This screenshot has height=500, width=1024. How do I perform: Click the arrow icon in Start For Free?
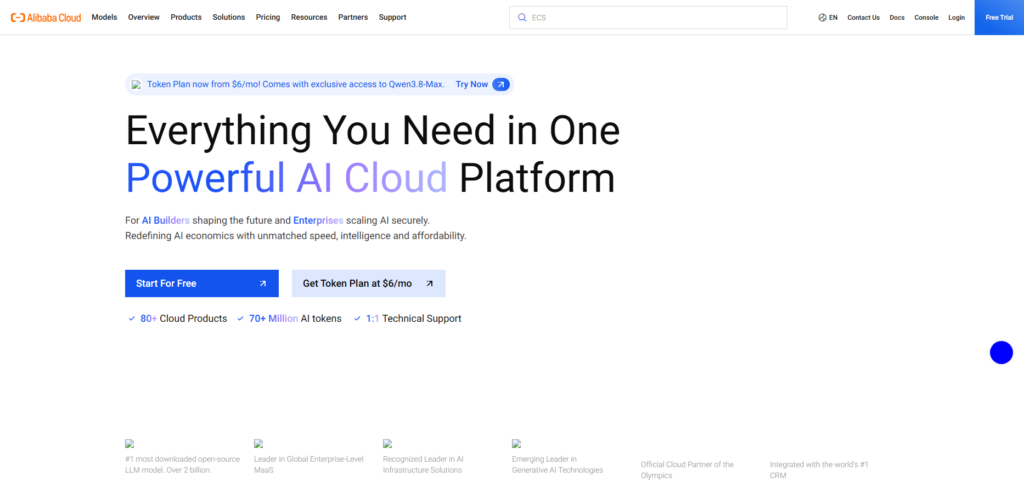tap(263, 283)
